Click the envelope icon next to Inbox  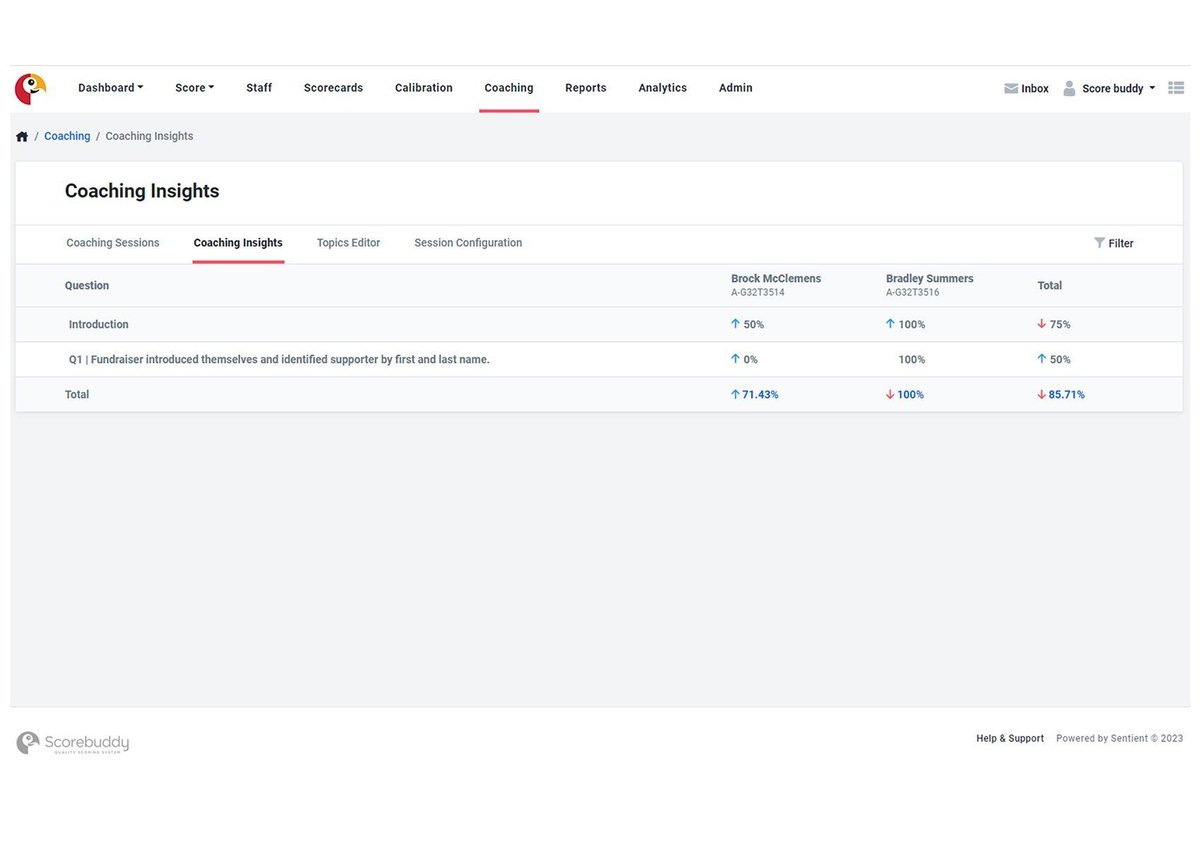click(1011, 88)
